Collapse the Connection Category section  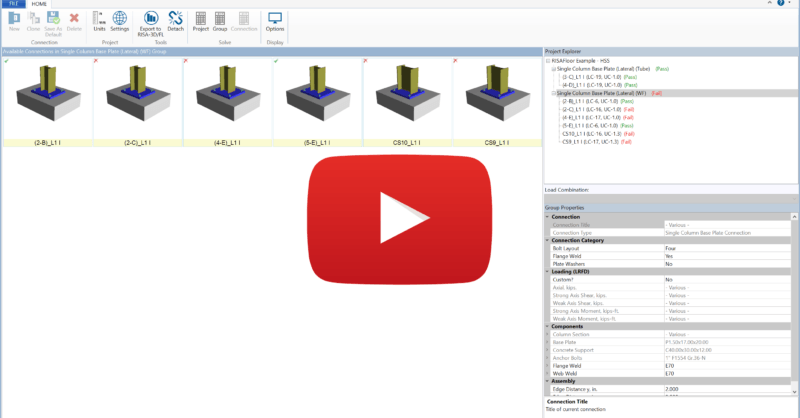547,240
